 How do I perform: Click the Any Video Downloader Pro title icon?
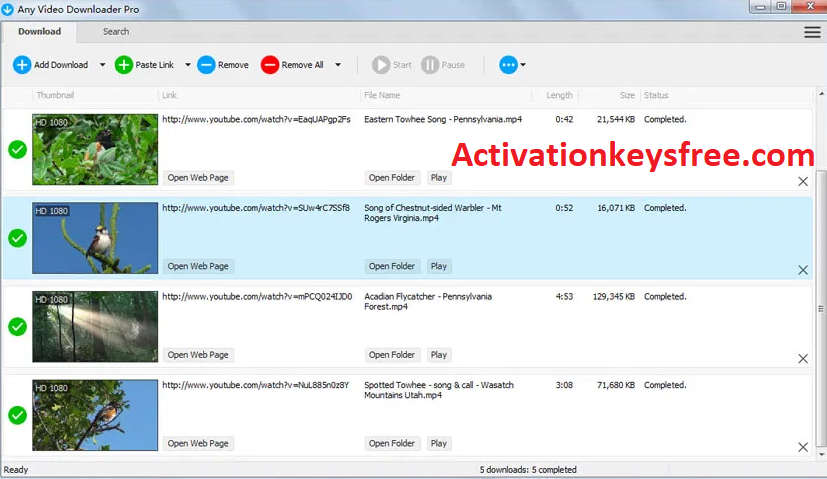pyautogui.click(x=7, y=9)
